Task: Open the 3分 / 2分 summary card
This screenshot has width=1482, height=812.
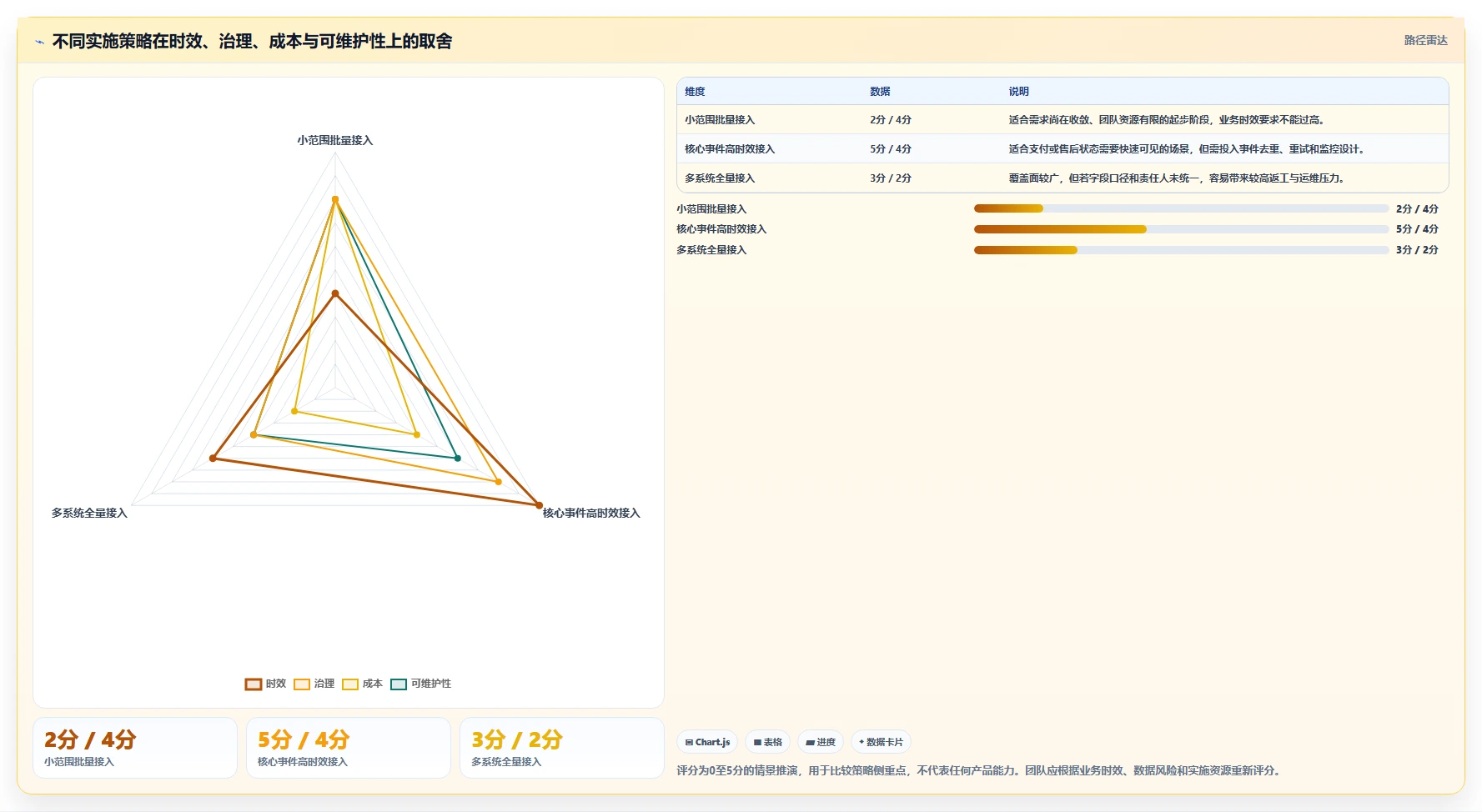Action: point(562,748)
